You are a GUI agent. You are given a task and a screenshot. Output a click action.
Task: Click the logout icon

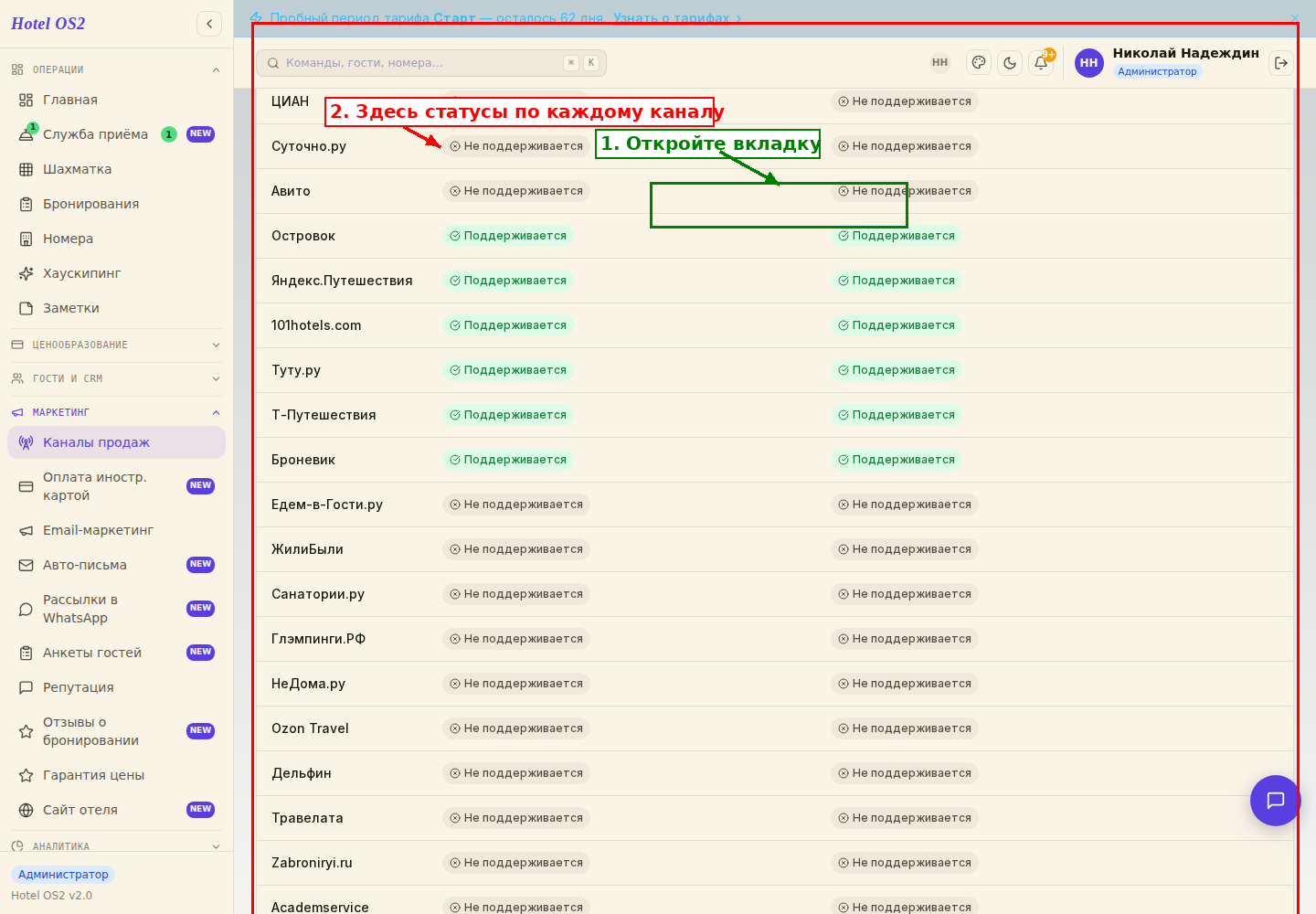point(1281,63)
